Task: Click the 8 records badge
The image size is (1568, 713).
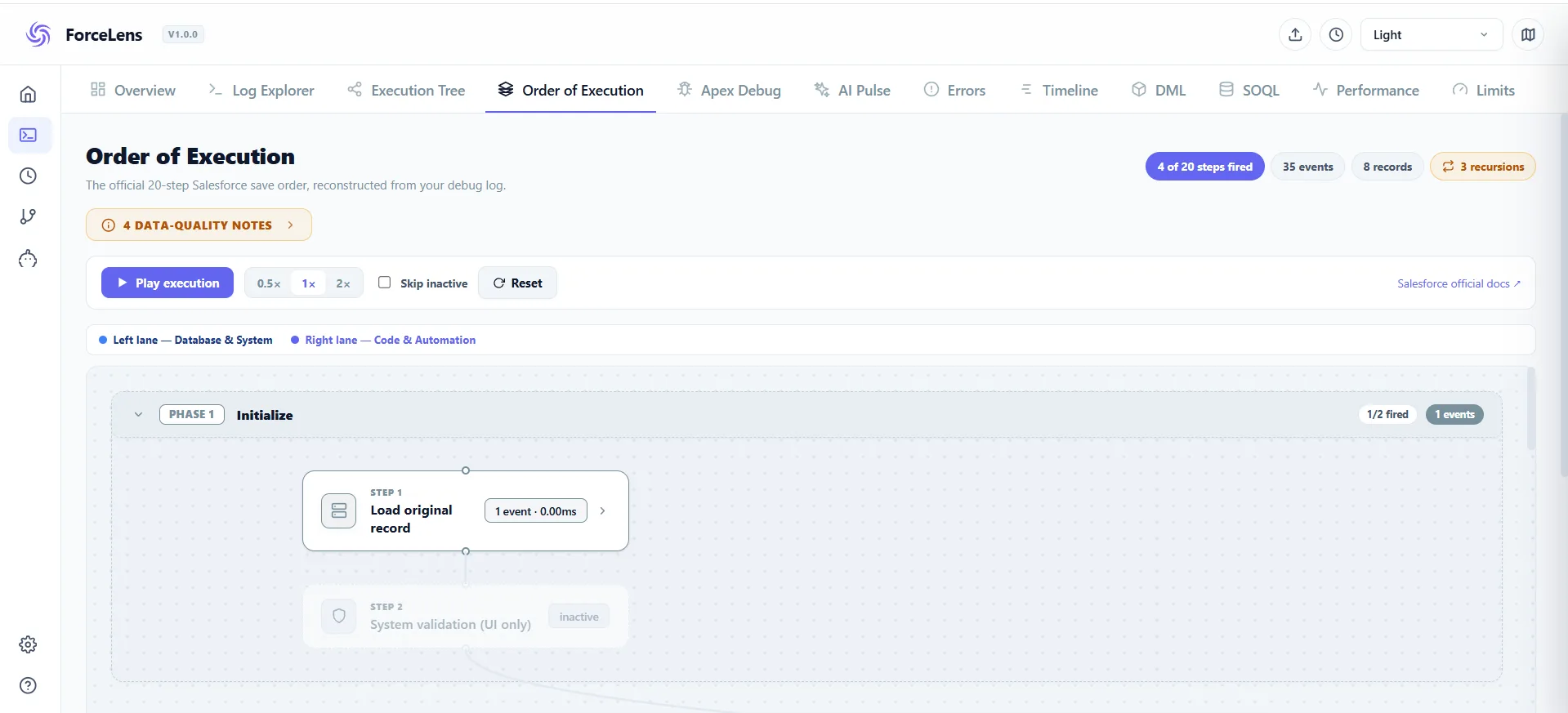Action: (x=1387, y=167)
